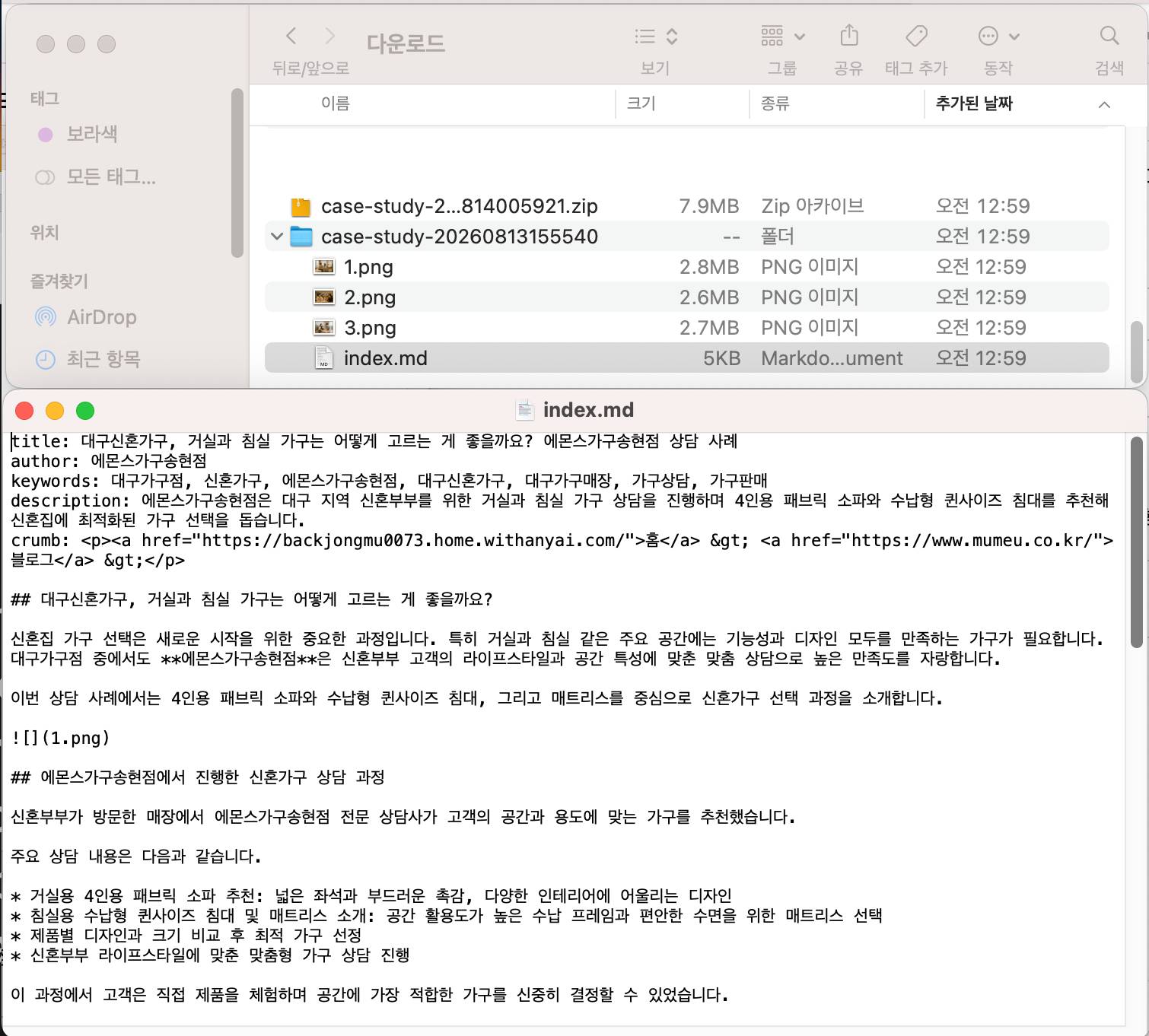Viewport: 1149px width, 1036px height.
Task: Select the case-study zip archive icon
Action: 301,206
